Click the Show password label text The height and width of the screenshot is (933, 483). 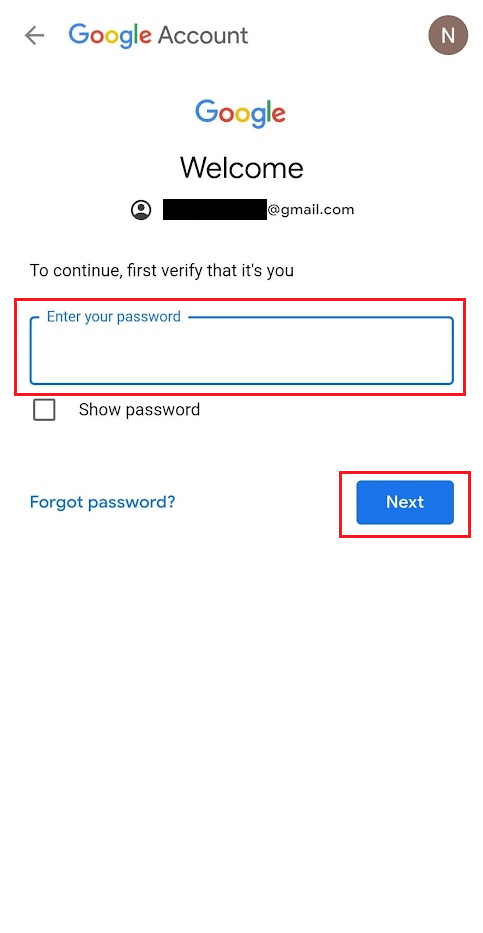139,409
